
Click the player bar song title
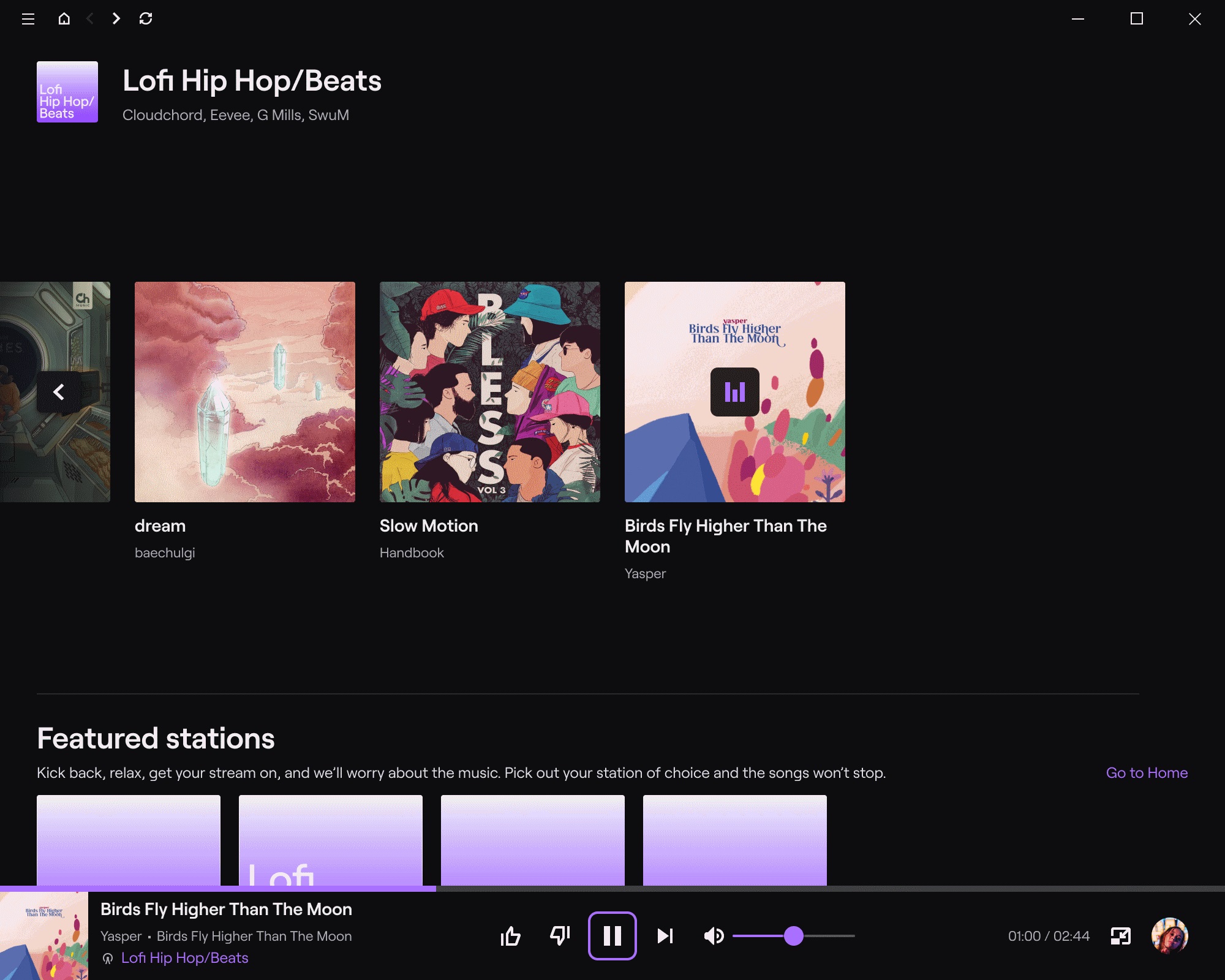click(226, 910)
